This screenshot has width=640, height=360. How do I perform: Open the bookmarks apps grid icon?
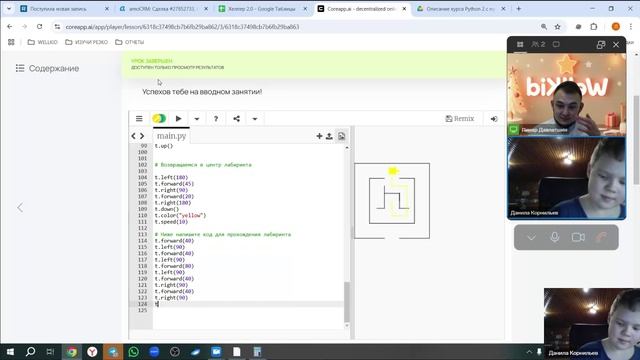coord(11,42)
